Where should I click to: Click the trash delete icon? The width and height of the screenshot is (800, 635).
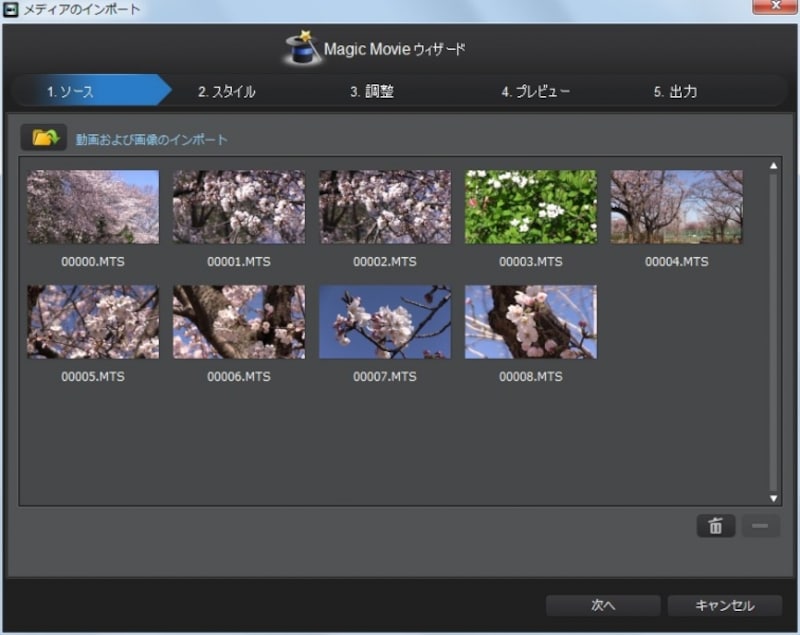pos(715,526)
